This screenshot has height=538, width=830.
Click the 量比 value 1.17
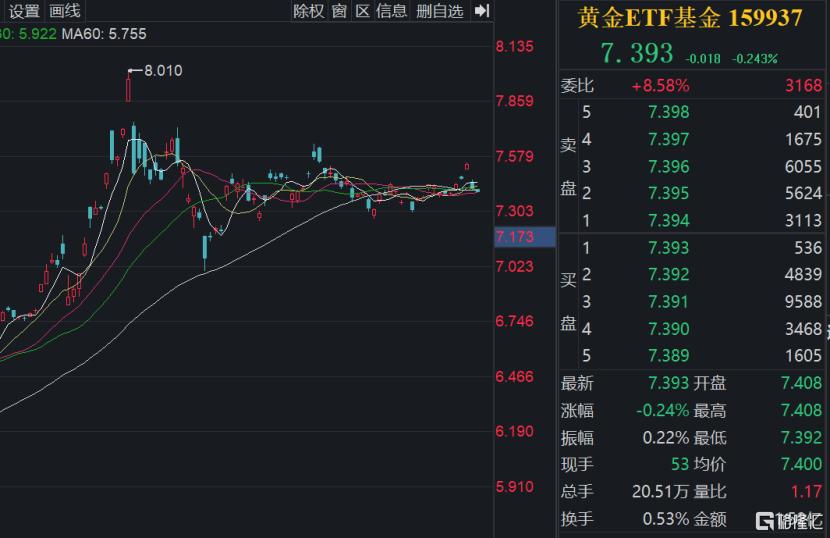point(807,491)
